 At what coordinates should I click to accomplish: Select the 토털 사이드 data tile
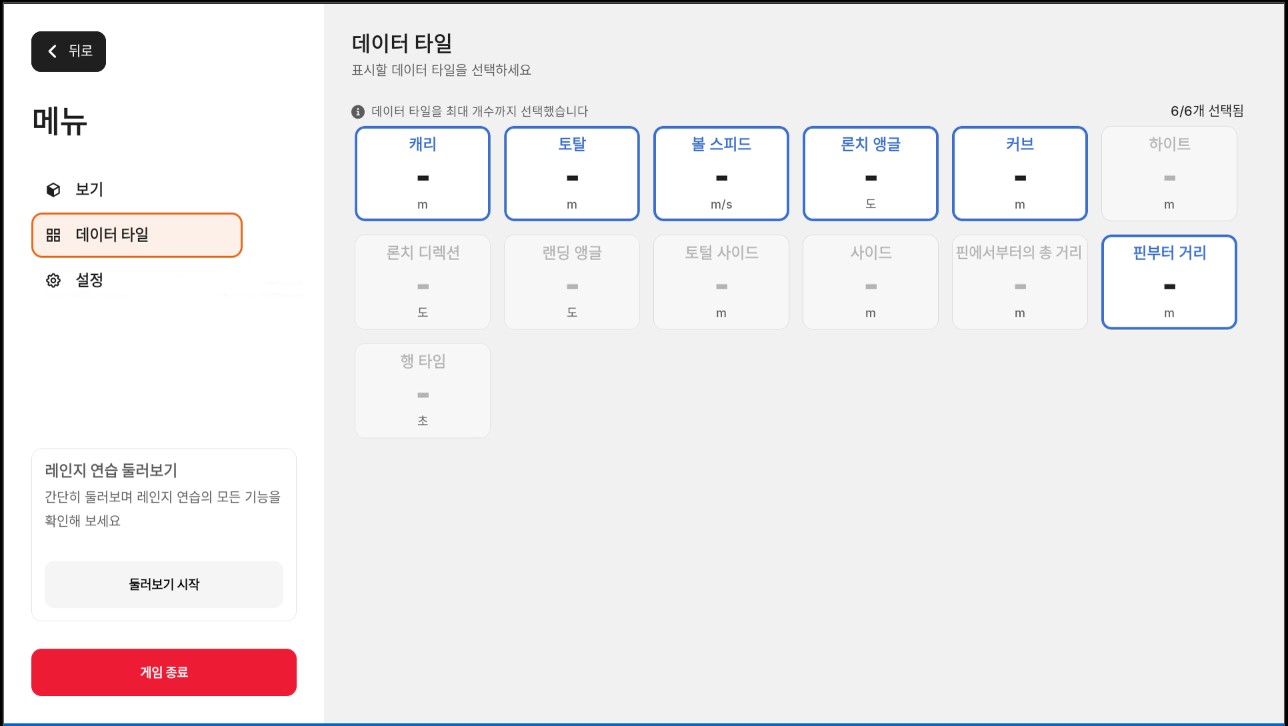click(x=721, y=282)
